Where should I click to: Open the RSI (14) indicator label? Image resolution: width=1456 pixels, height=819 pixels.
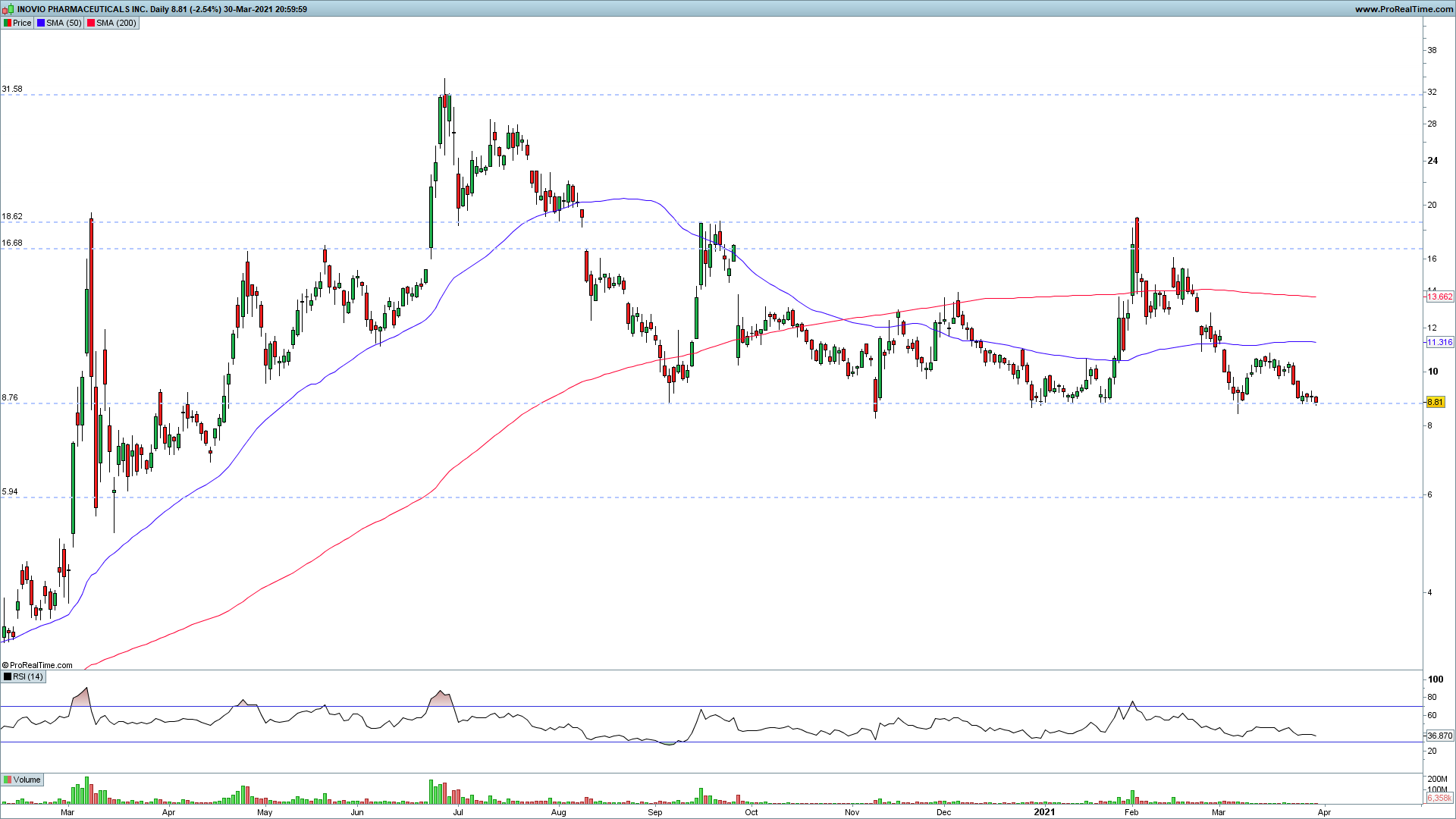(28, 676)
